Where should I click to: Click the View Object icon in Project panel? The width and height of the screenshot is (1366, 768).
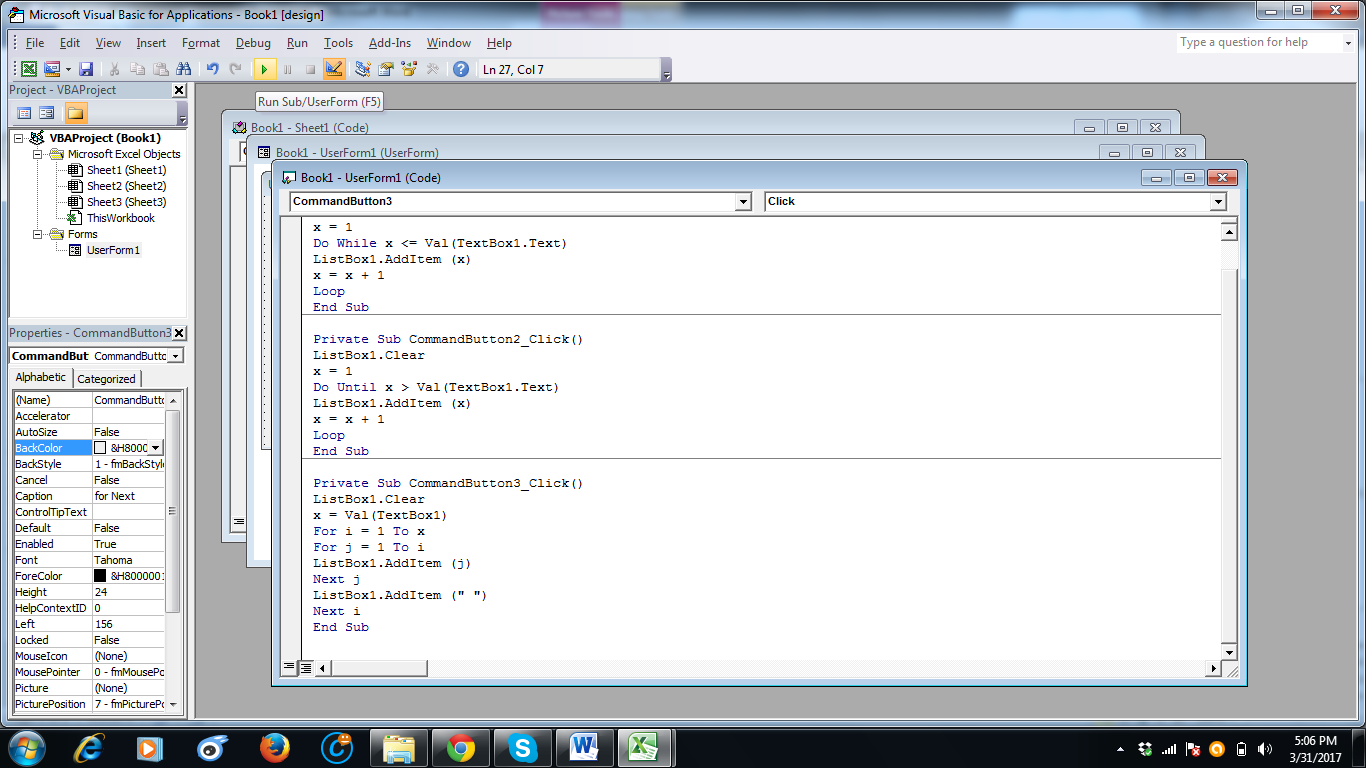coord(47,113)
